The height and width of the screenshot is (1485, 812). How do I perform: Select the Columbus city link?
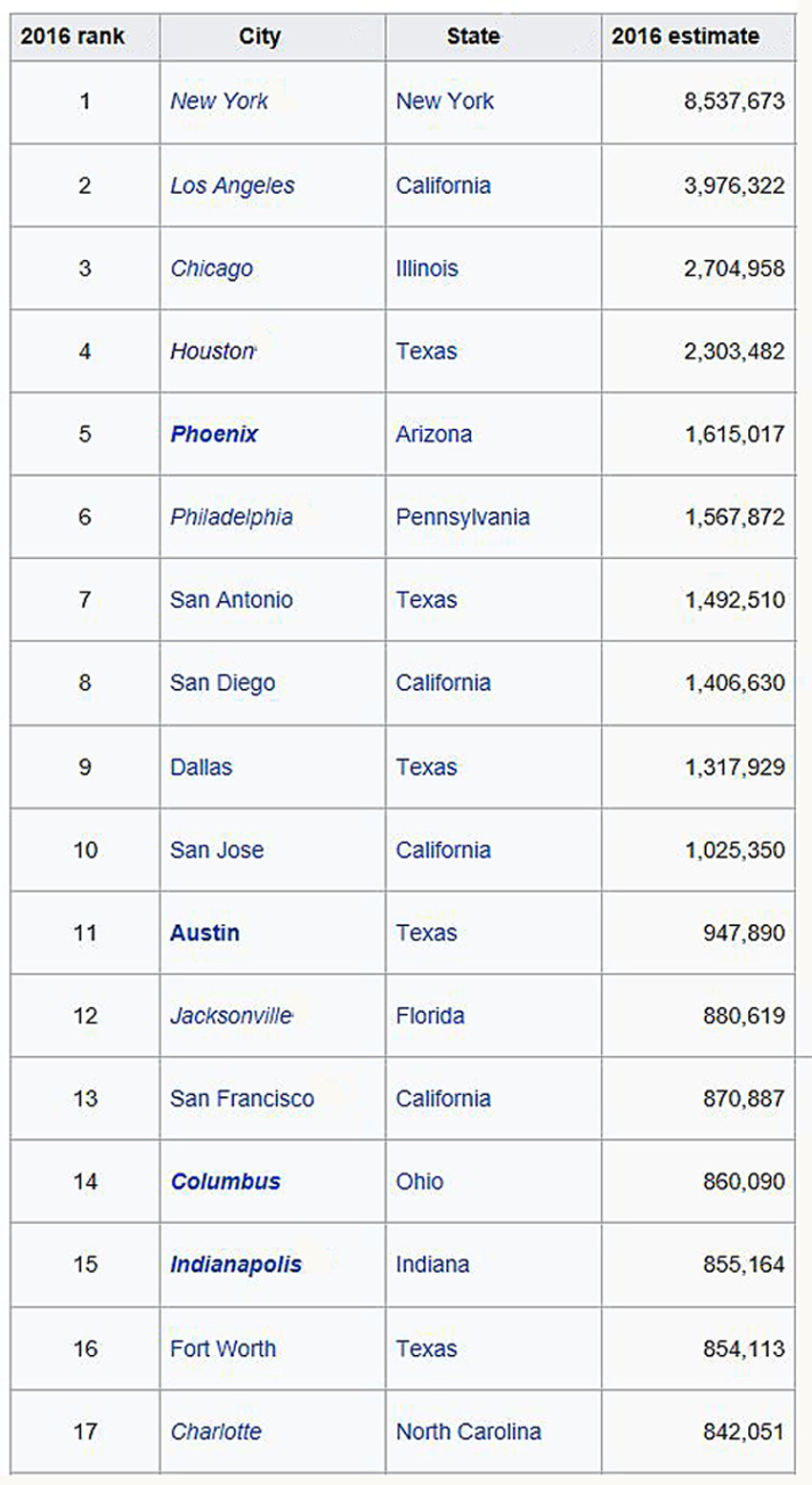[x=225, y=1182]
